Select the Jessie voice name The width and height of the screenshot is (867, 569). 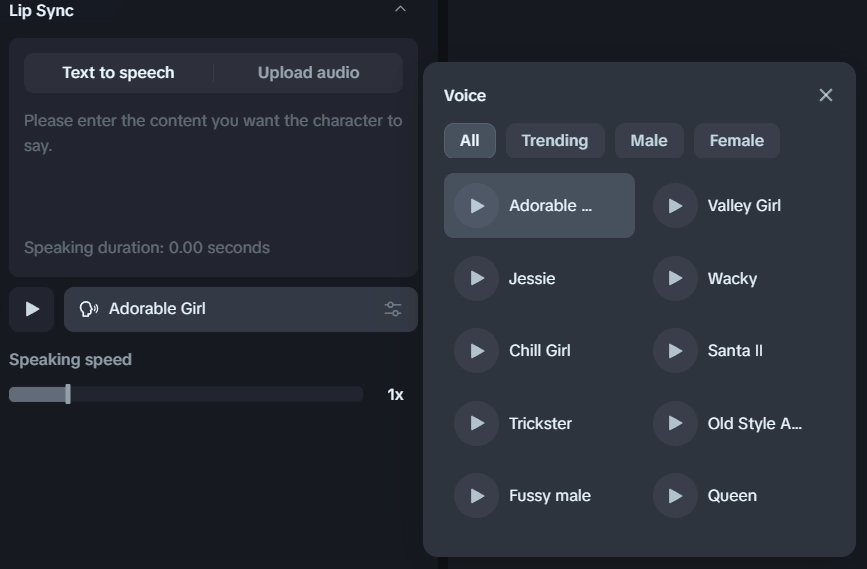(532, 278)
